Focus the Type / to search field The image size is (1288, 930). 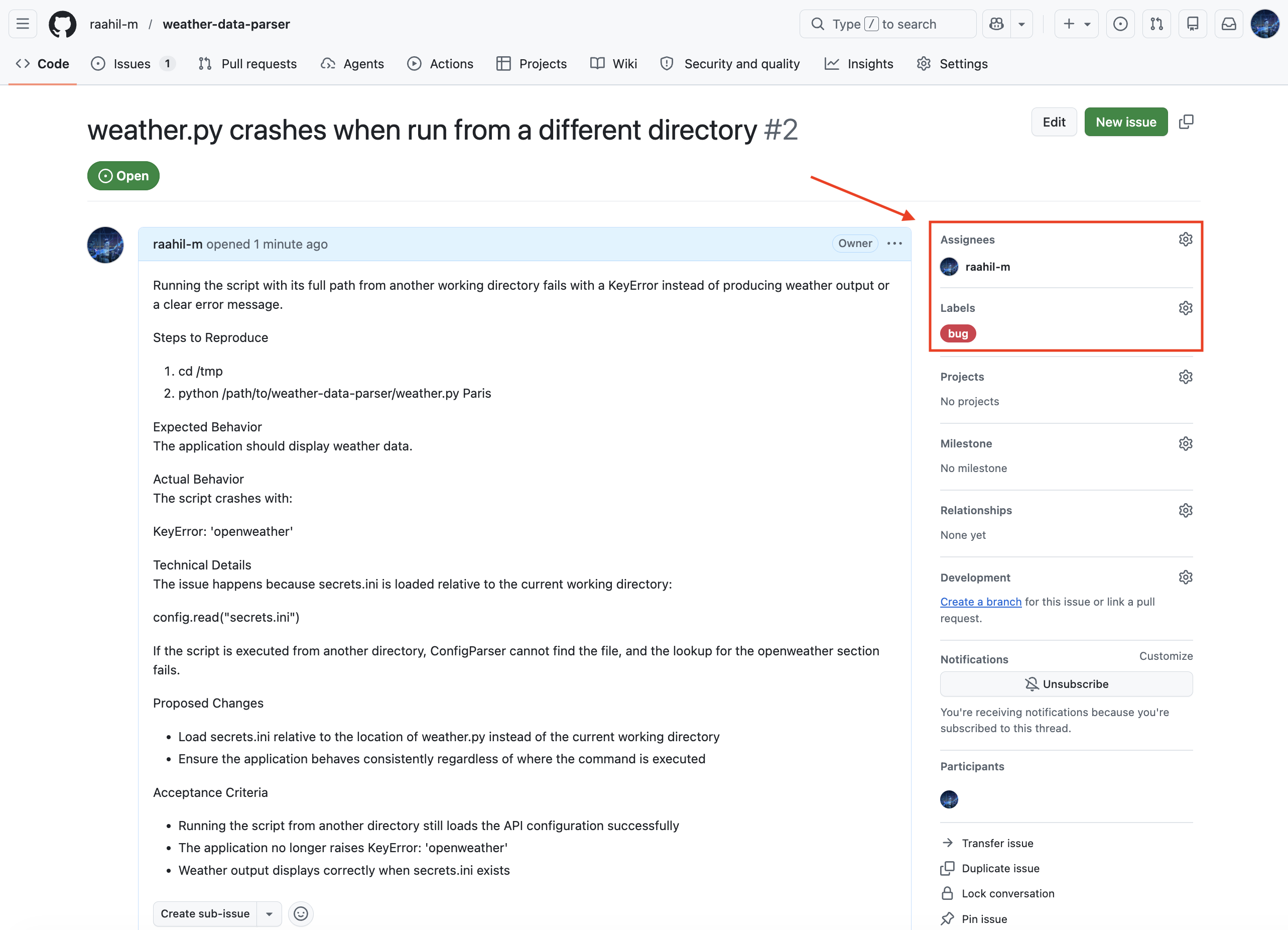point(887,24)
